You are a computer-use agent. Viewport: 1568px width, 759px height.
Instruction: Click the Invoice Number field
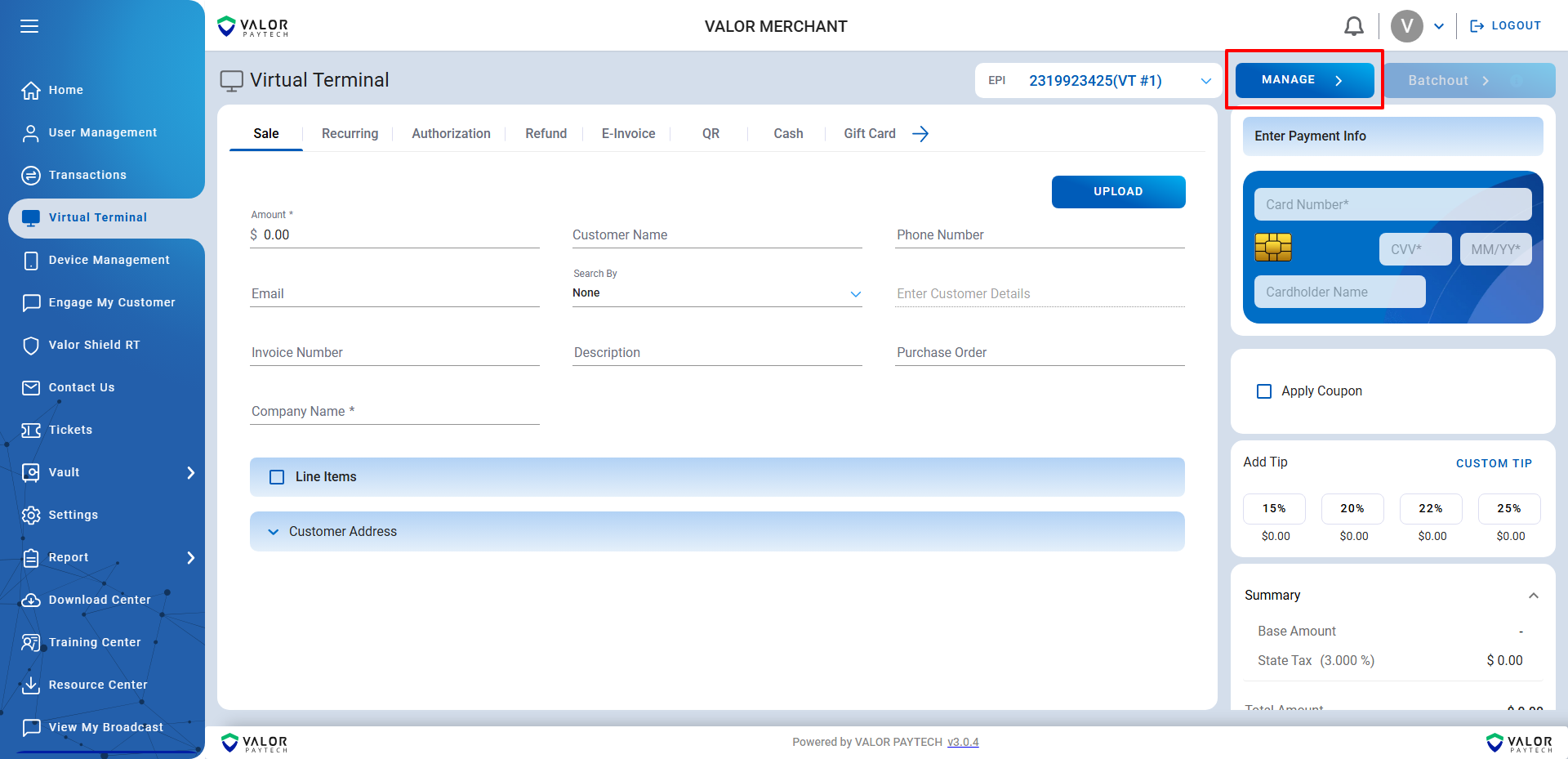[394, 353]
